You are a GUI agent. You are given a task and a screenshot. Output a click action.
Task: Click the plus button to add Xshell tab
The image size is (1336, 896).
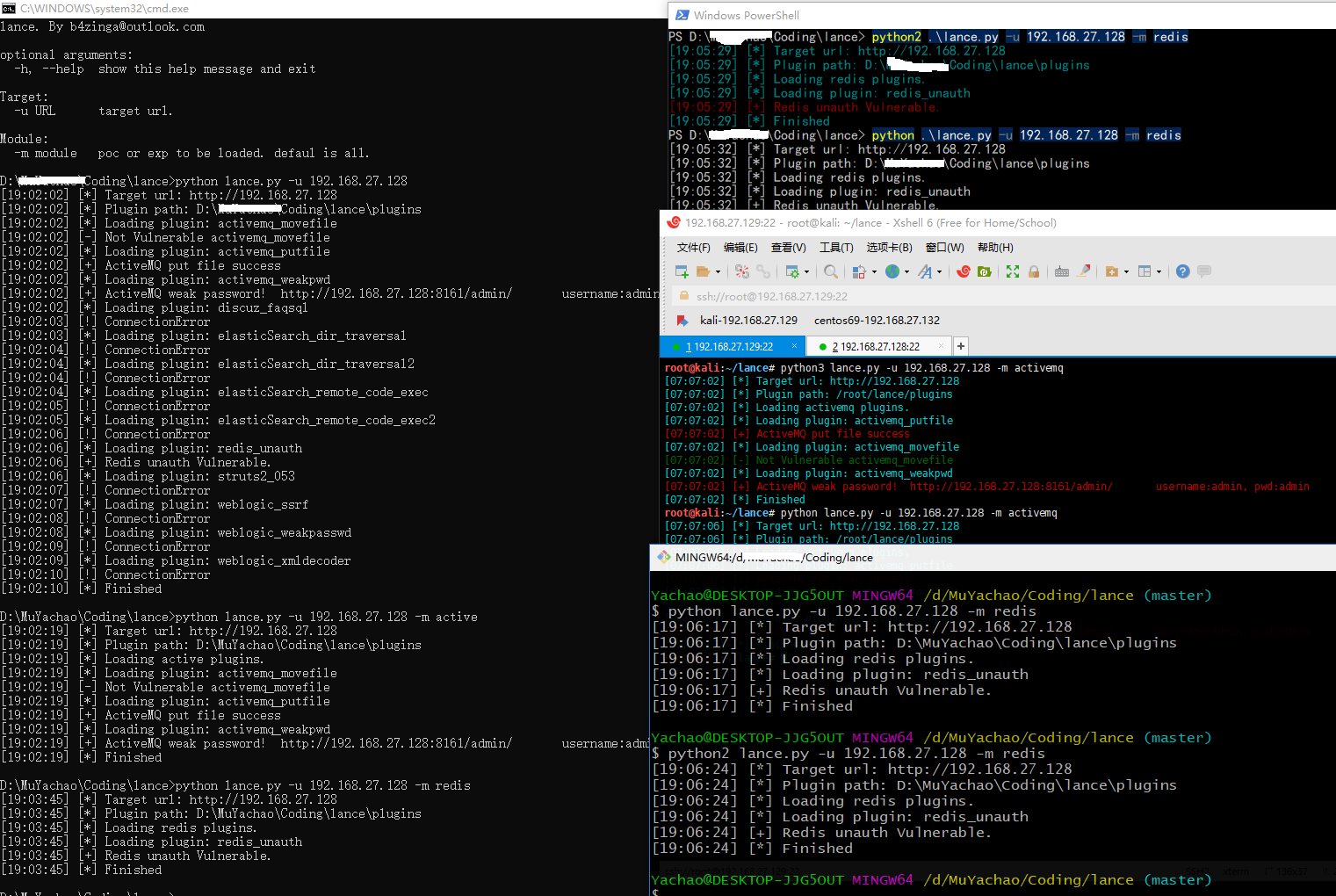(961, 346)
